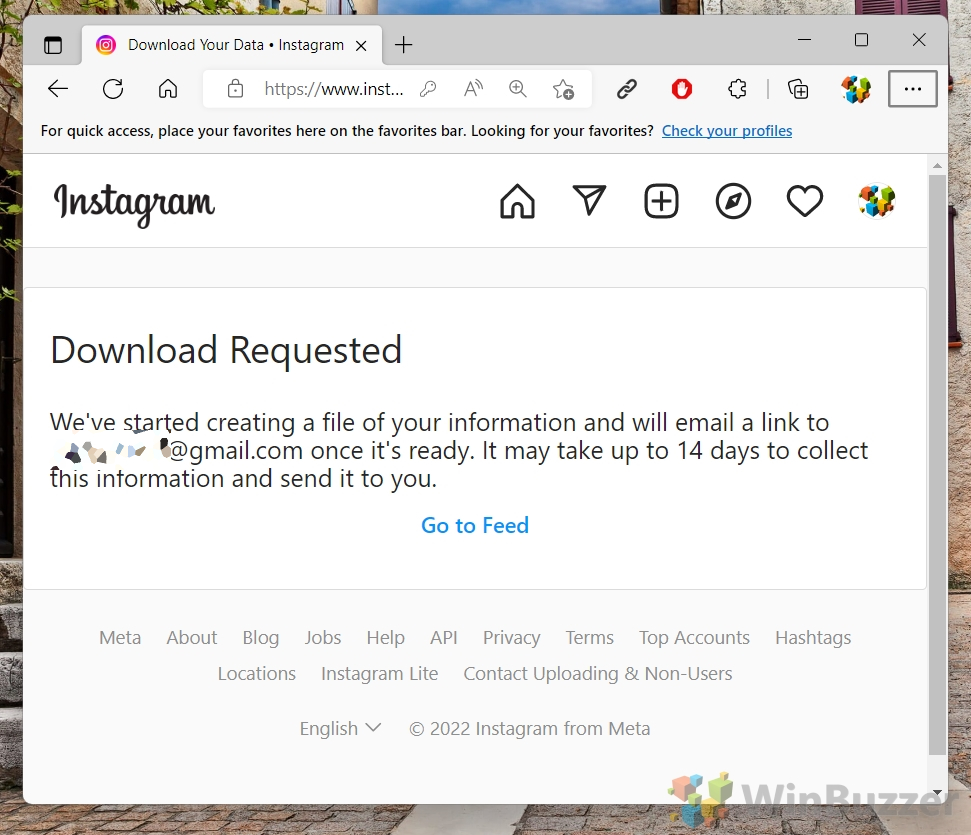View site information lock icon
Image resolution: width=971 pixels, height=835 pixels.
pyautogui.click(x=235, y=89)
